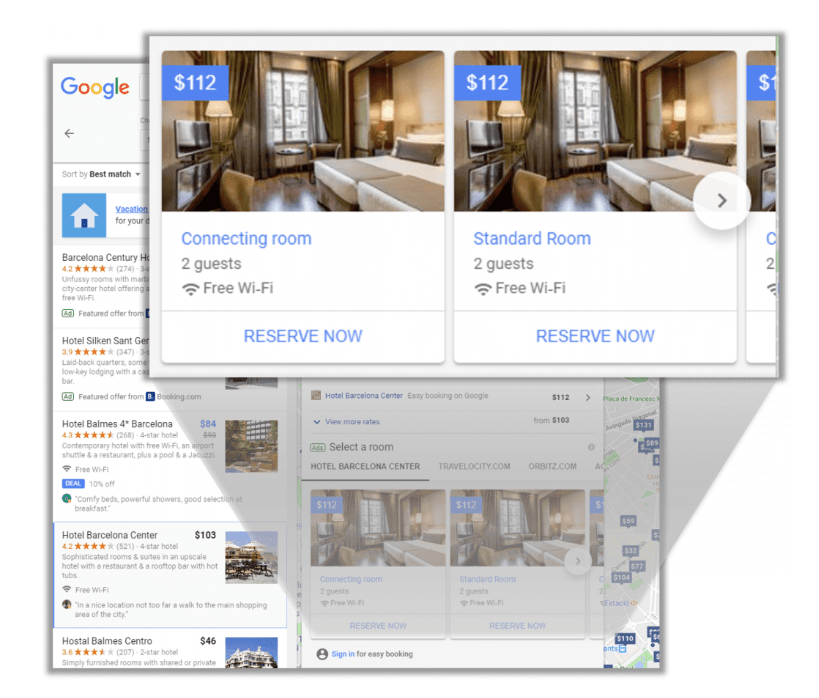
Task: Click the Wi-Fi icon in the zoomed Standard Room card
Action: pyautogui.click(x=483, y=289)
